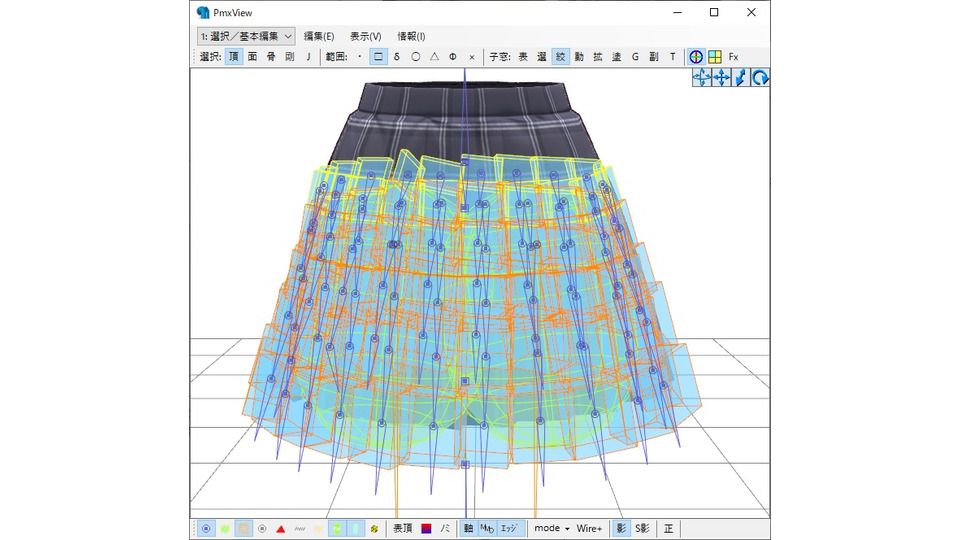The image size is (960, 540).
Task: Open the T sub-window
Action: [x=672, y=57]
